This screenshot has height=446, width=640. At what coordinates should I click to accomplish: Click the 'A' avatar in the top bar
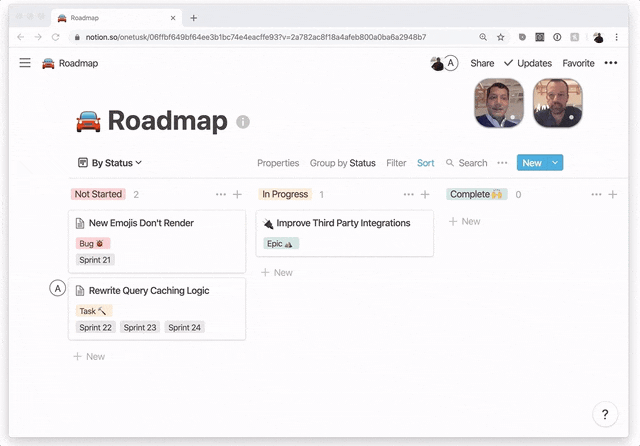coord(451,63)
